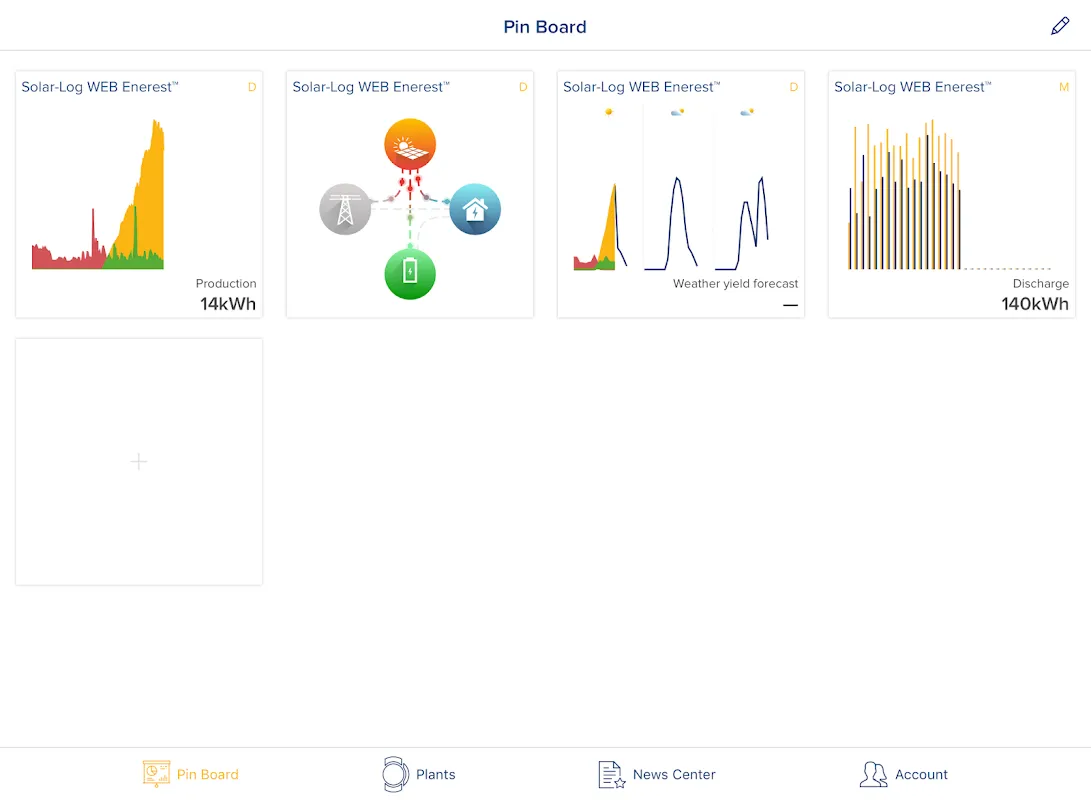Tap the power grid pylon icon
Screen dimensions: 1091x800
[x=344, y=209]
